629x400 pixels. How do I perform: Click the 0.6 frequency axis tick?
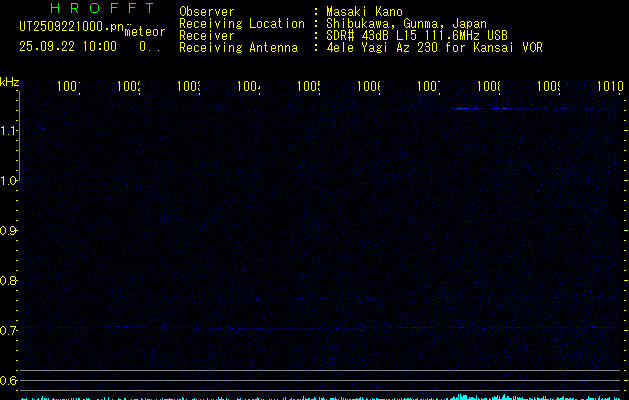click(9, 381)
